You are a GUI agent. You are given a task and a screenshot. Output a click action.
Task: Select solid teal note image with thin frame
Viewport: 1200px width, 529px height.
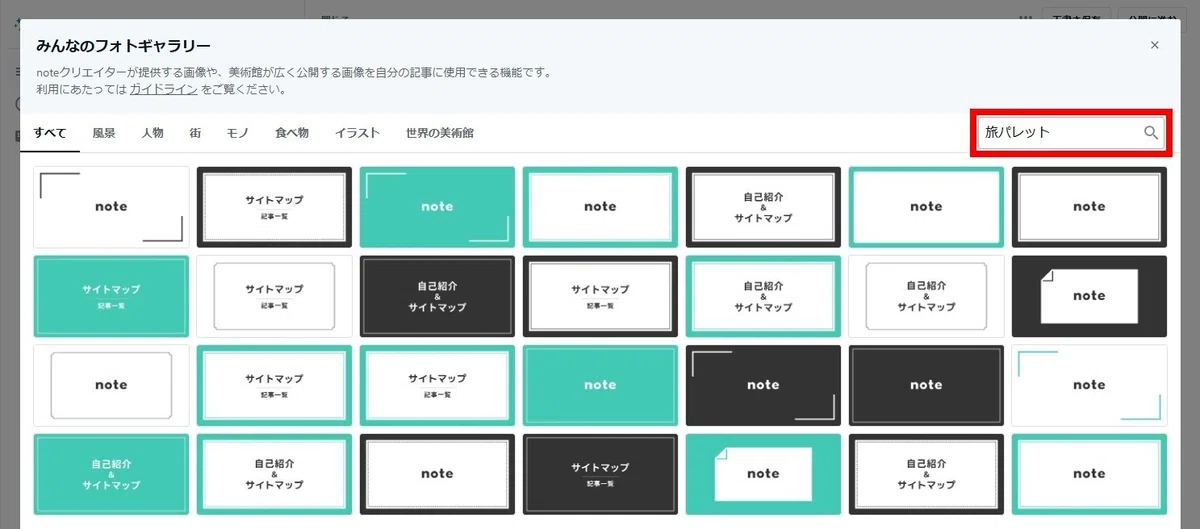click(600, 385)
